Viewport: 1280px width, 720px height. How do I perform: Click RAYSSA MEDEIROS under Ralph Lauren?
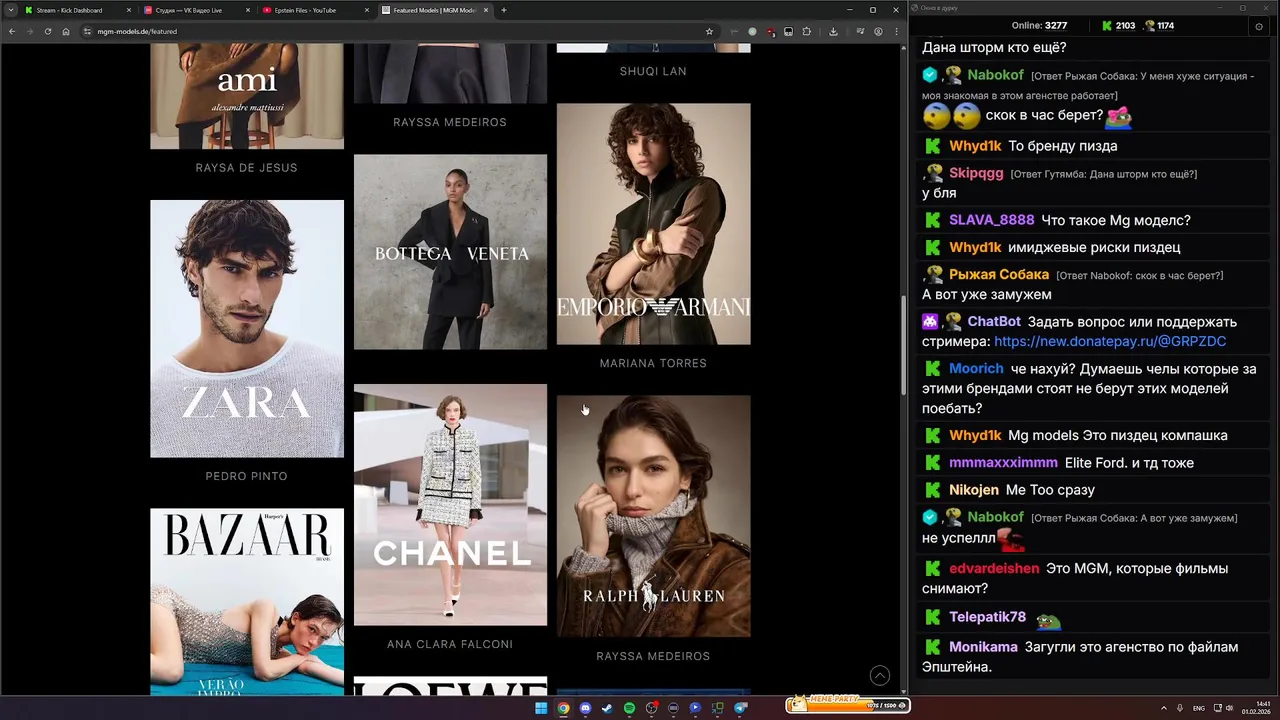[653, 656]
